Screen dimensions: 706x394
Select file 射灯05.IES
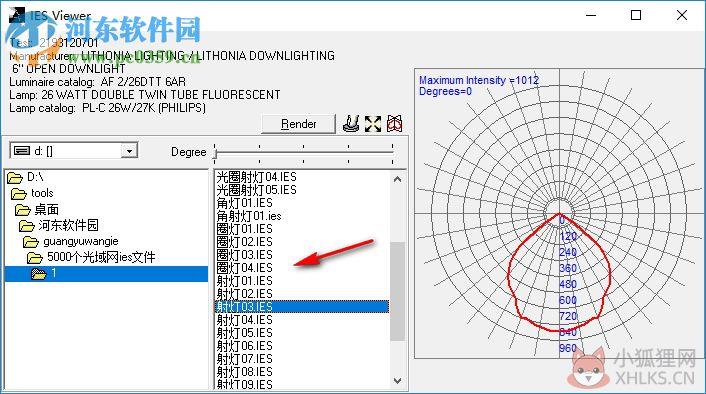244,333
